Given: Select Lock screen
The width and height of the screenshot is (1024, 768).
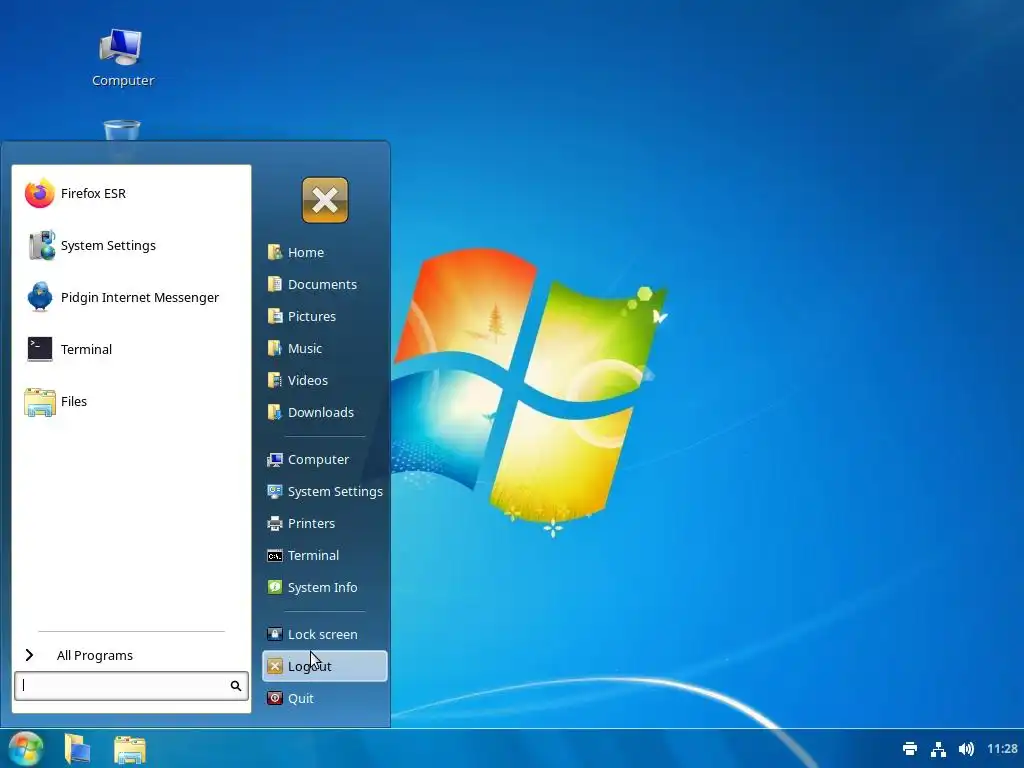Looking at the screenshot, I should point(325,634).
